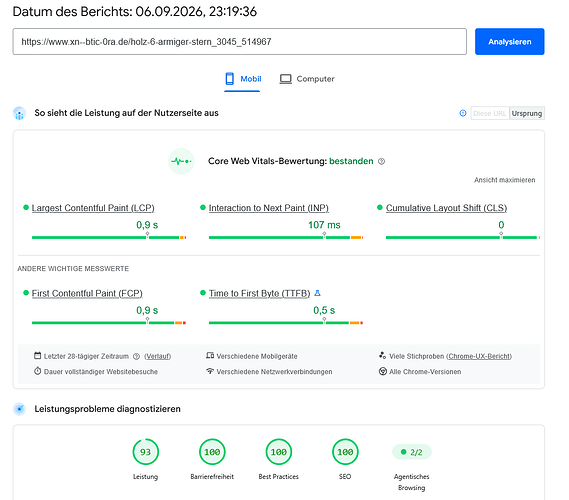Viewport: 569px width, 500px height.
Task: Open the Chrome-UX-Bericht link
Action: click(x=479, y=356)
